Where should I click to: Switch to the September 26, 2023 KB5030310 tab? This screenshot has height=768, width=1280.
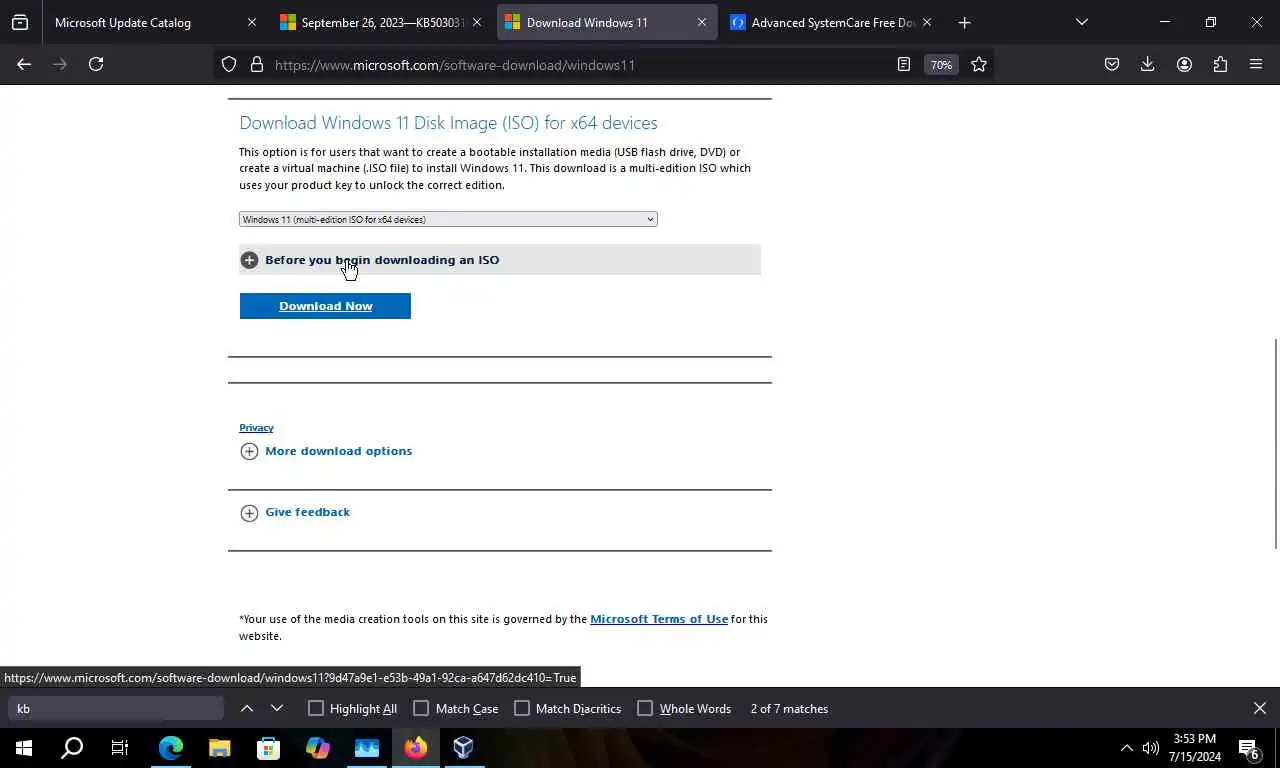[x=380, y=22]
